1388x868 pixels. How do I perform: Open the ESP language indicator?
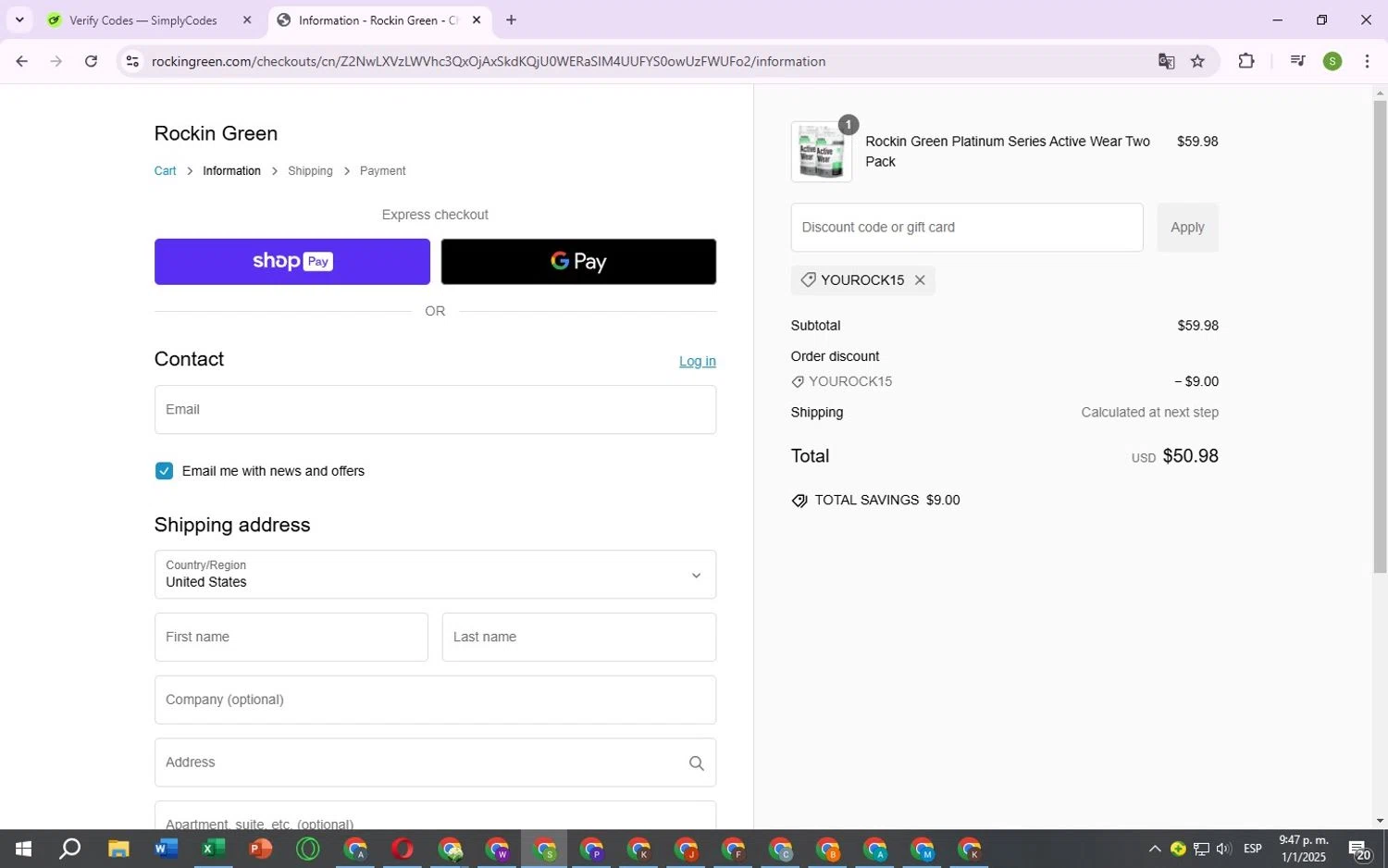(x=1253, y=849)
